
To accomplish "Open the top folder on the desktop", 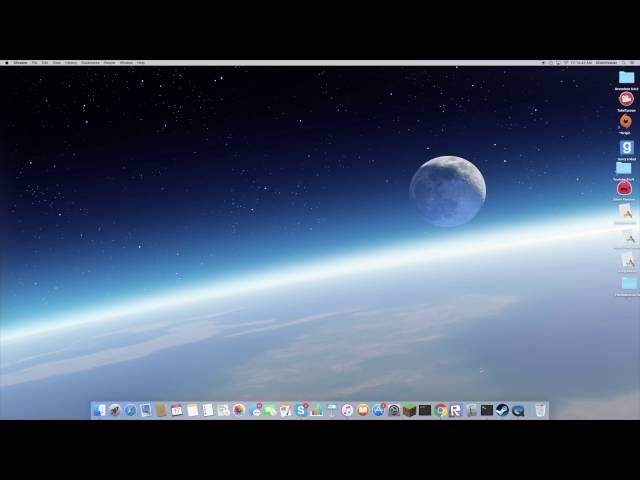I will pos(626,77).
